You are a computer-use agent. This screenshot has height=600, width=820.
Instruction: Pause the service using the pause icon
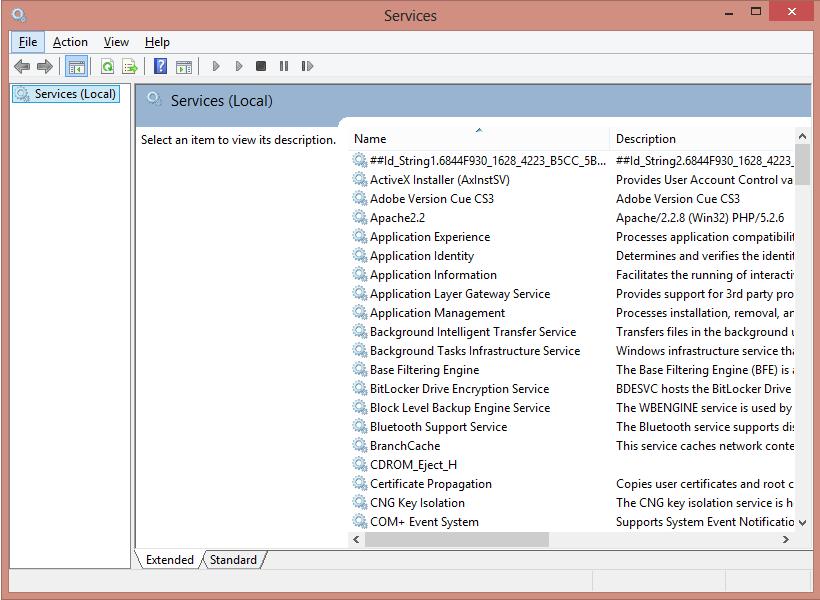click(285, 66)
